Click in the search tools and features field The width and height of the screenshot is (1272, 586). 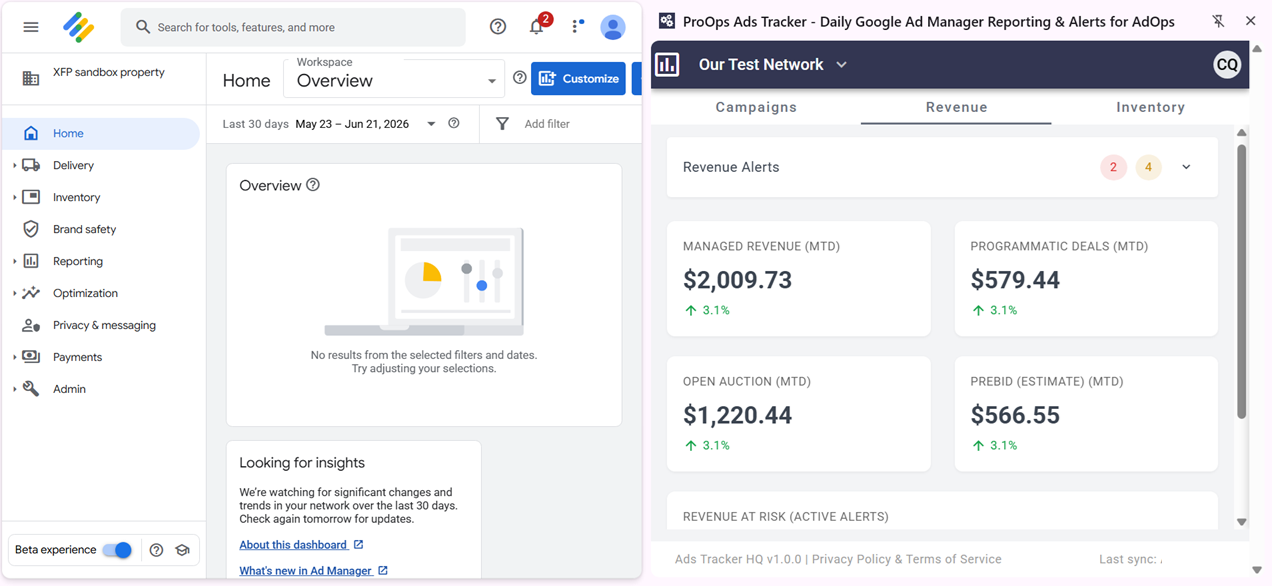[x=293, y=27]
